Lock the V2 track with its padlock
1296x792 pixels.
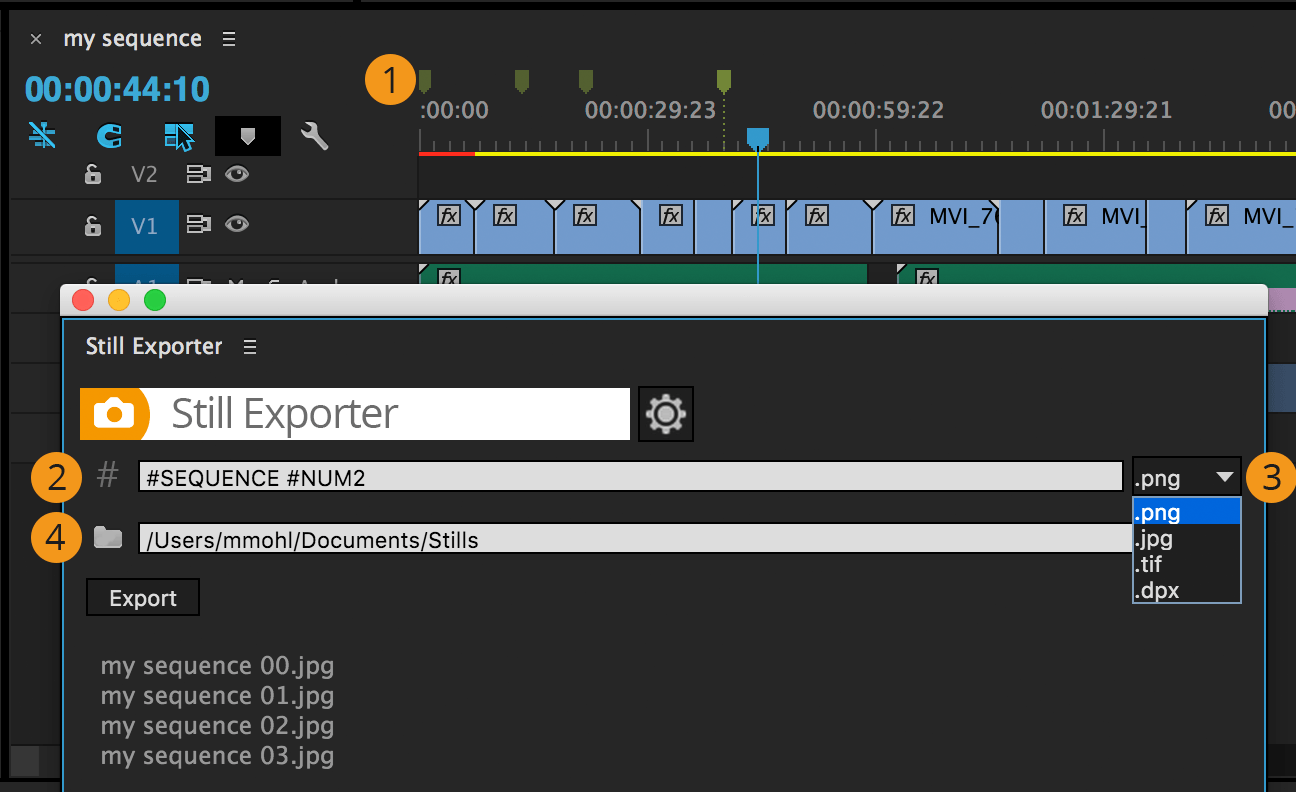click(92, 174)
